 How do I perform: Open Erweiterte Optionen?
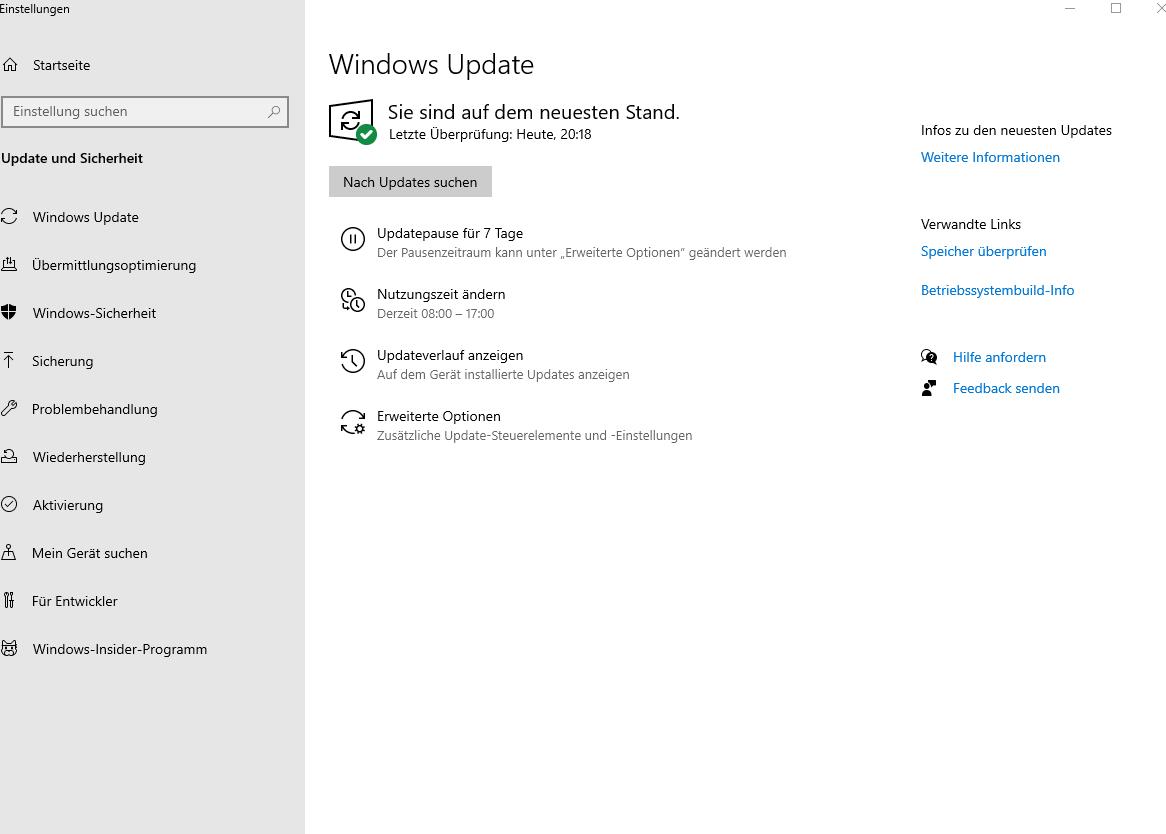coord(439,416)
